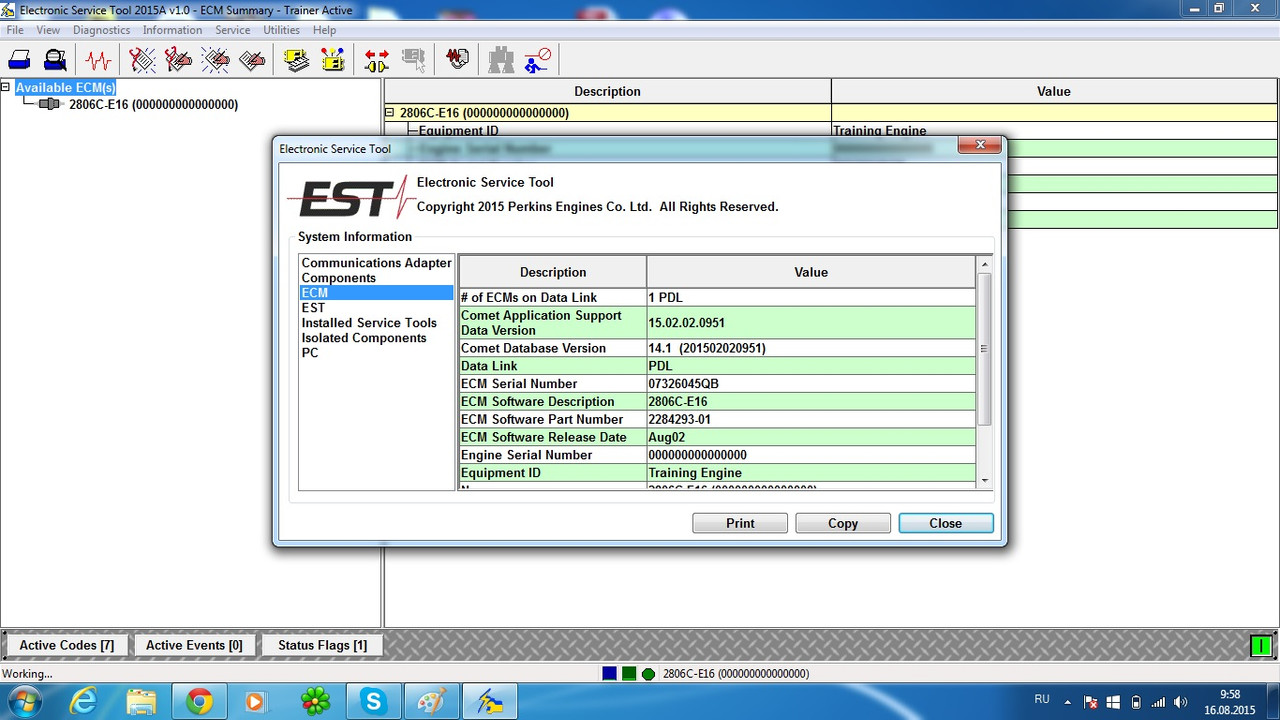Open the Windows Start button
Screen dimensions: 1280x720
click(x=24, y=702)
